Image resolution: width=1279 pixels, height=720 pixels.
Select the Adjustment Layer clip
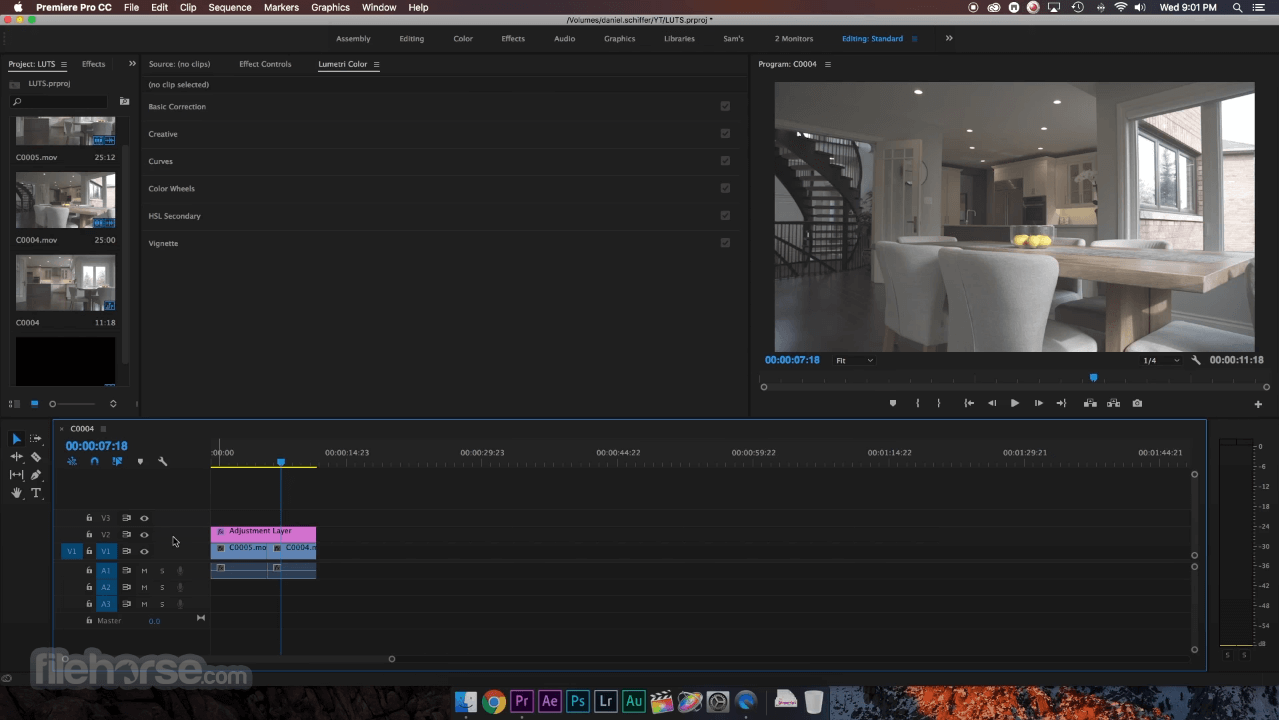click(263, 532)
